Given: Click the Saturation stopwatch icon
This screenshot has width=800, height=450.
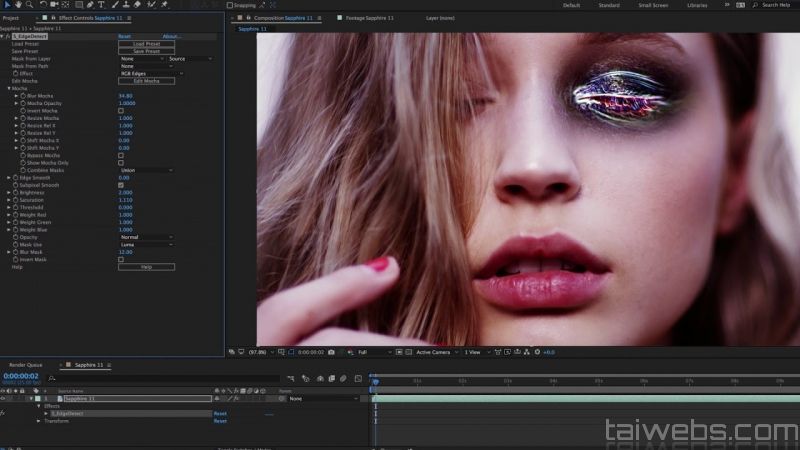Looking at the screenshot, I should click(14, 200).
